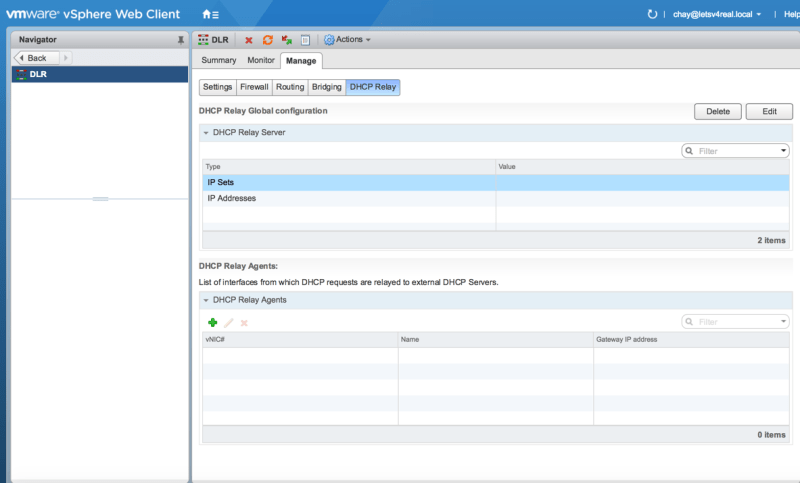Screen dimensions: 800x483
Task: Collapse the DHCP Relay Server section
Action: point(207,132)
